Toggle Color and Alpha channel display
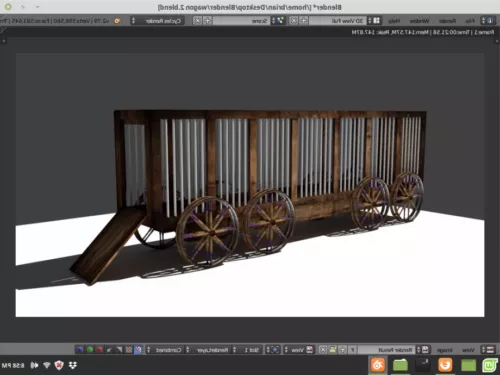The image size is (500, 375). pos(138,350)
